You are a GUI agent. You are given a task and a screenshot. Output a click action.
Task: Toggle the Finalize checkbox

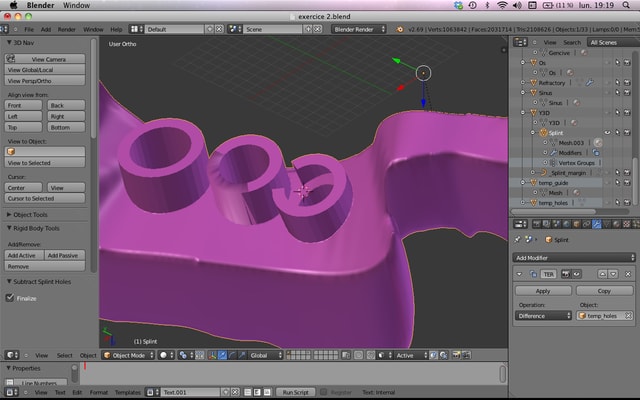tap(11, 297)
